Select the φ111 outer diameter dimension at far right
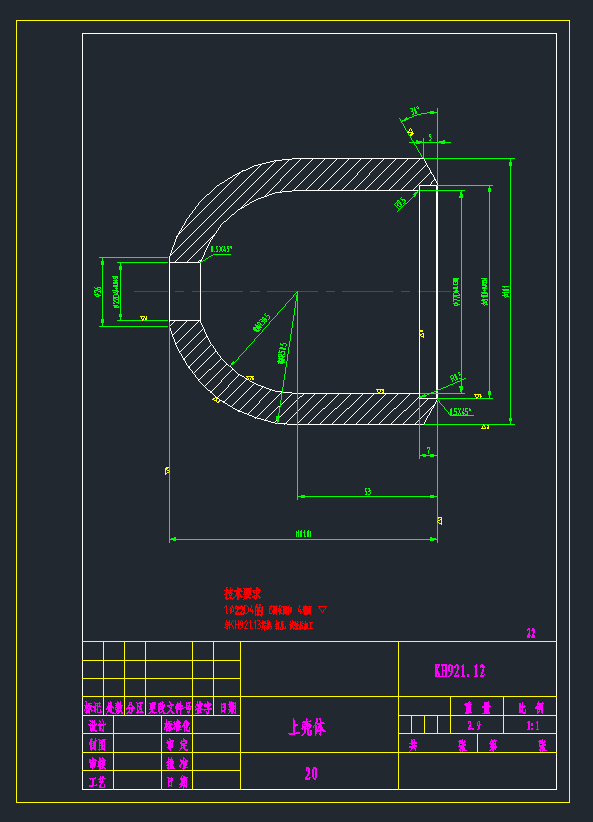 coord(506,291)
